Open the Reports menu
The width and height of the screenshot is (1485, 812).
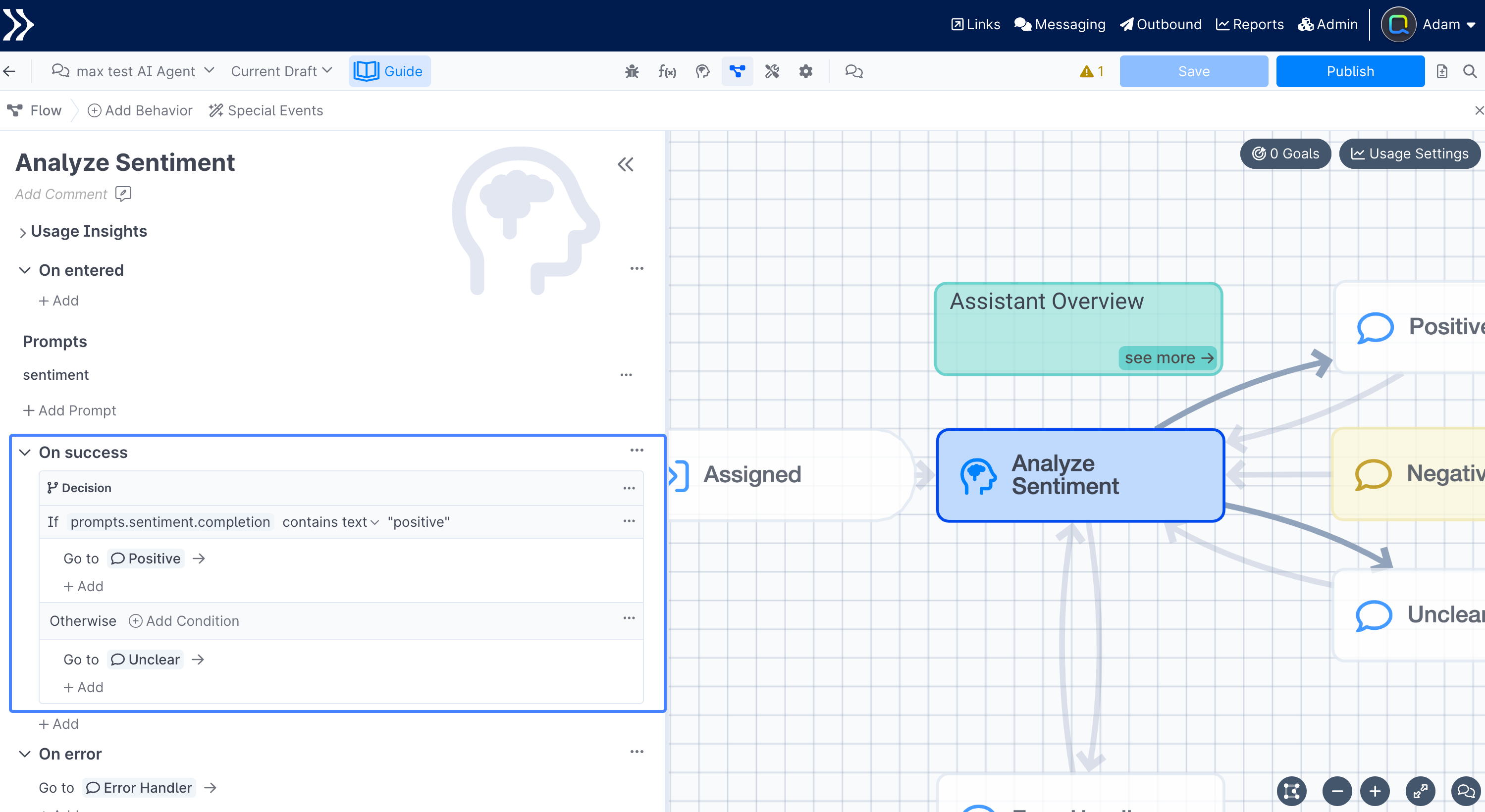click(1250, 25)
